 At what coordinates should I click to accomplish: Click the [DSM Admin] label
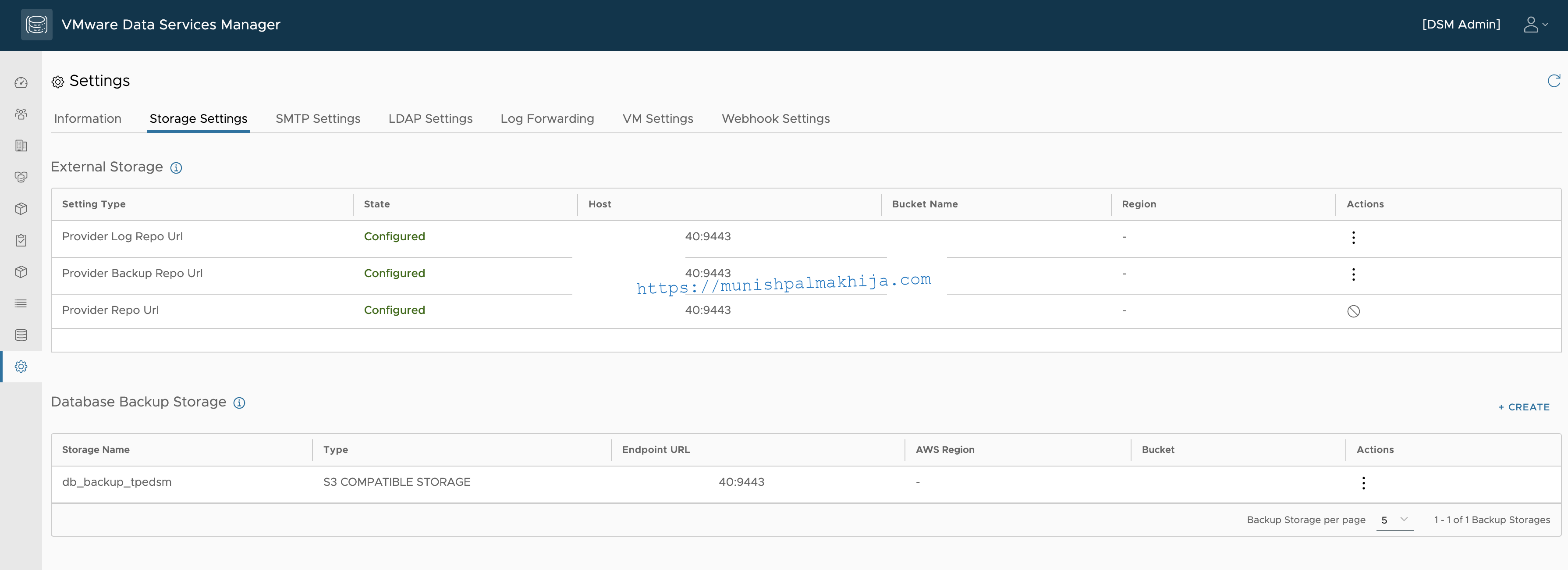pos(1461,25)
